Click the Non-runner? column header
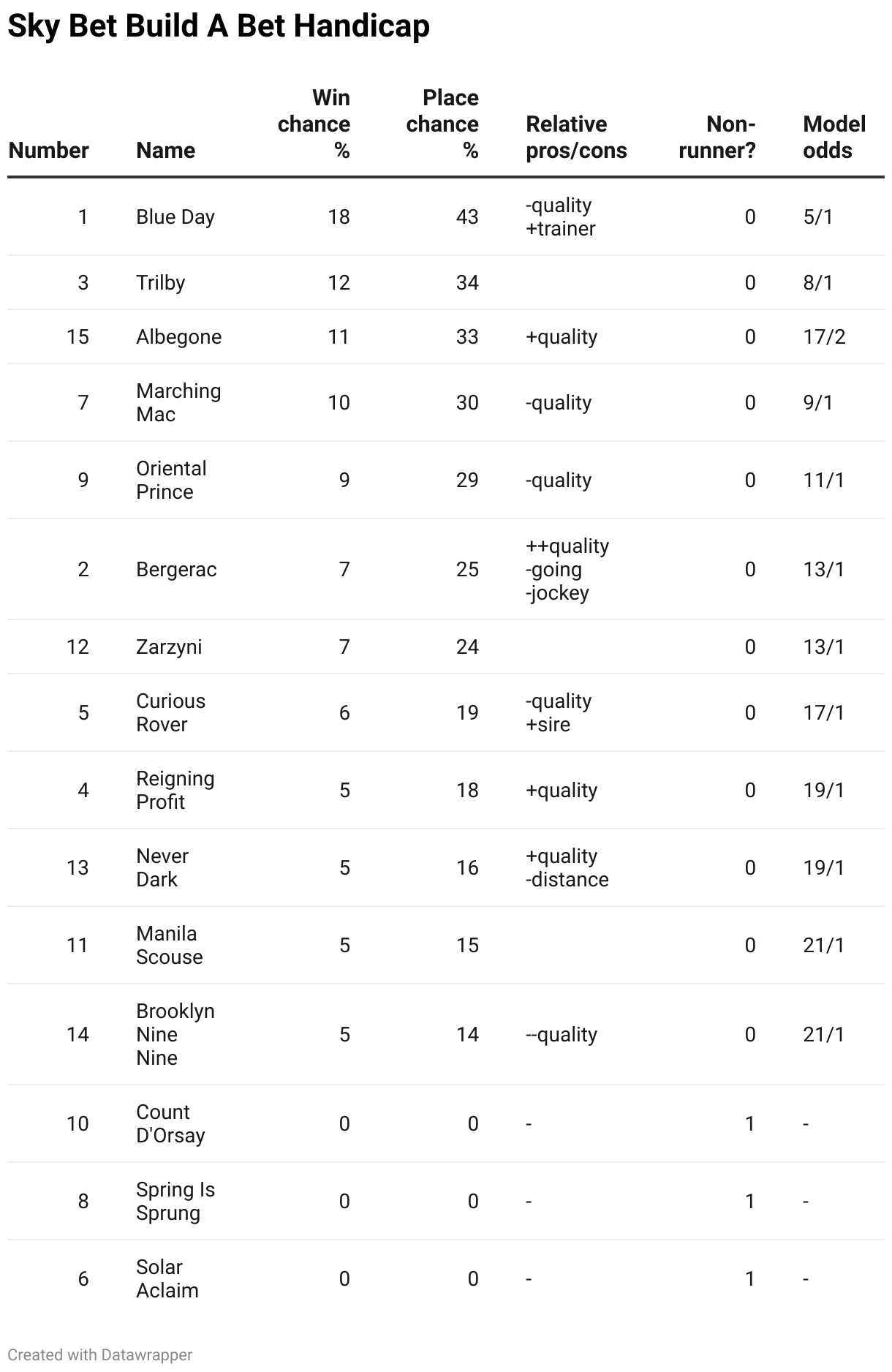 coord(717,137)
